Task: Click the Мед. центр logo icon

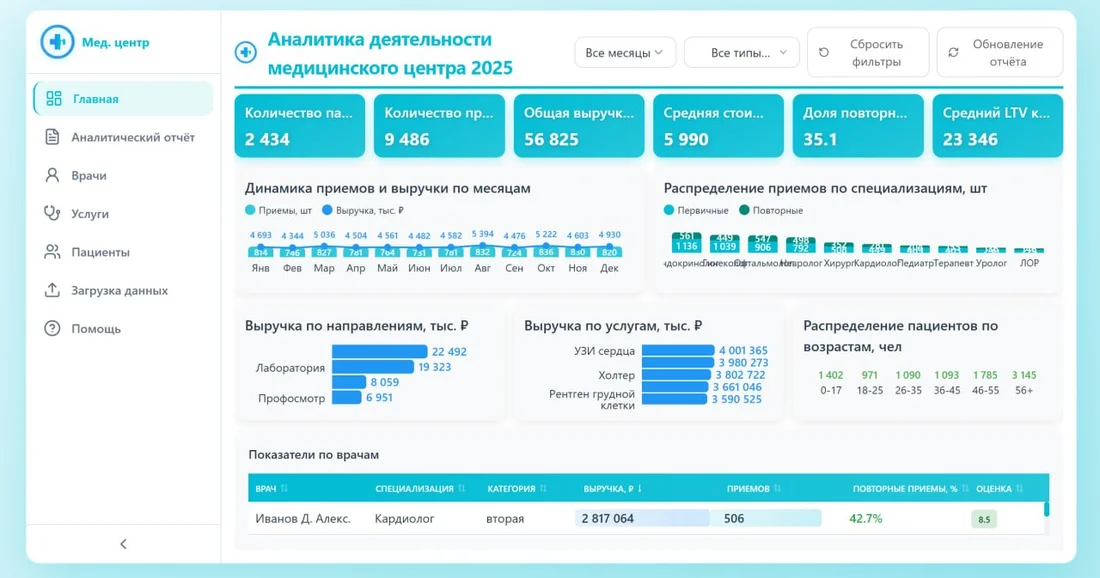Action: tap(57, 42)
